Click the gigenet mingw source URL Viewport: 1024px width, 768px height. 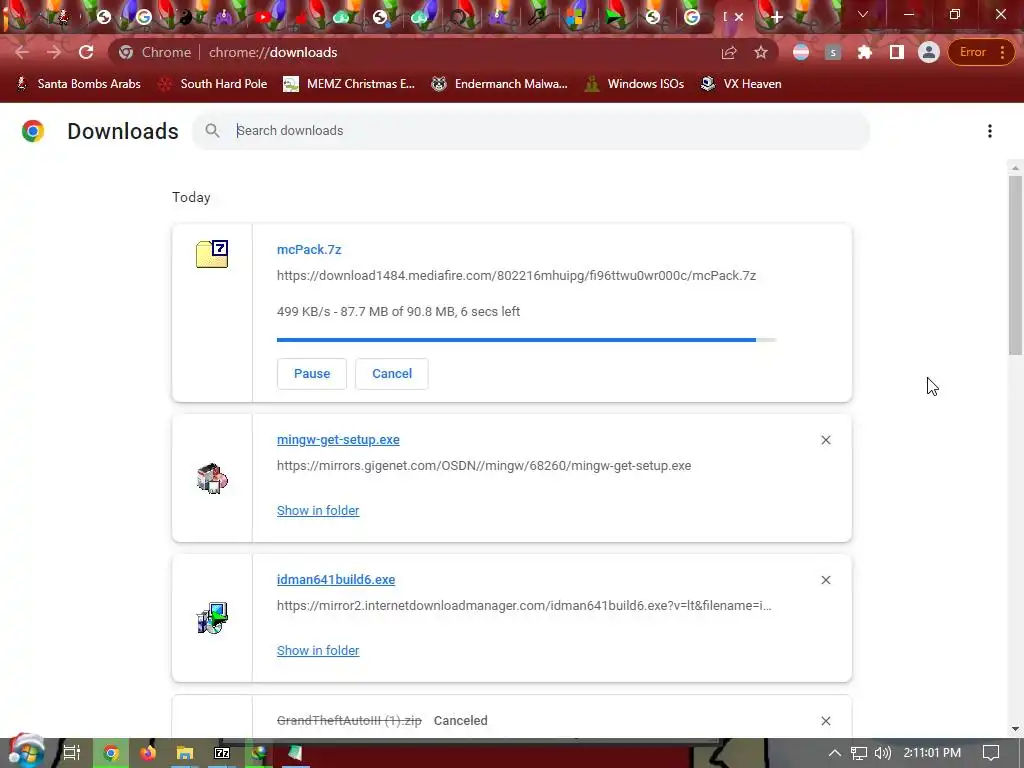(x=484, y=466)
